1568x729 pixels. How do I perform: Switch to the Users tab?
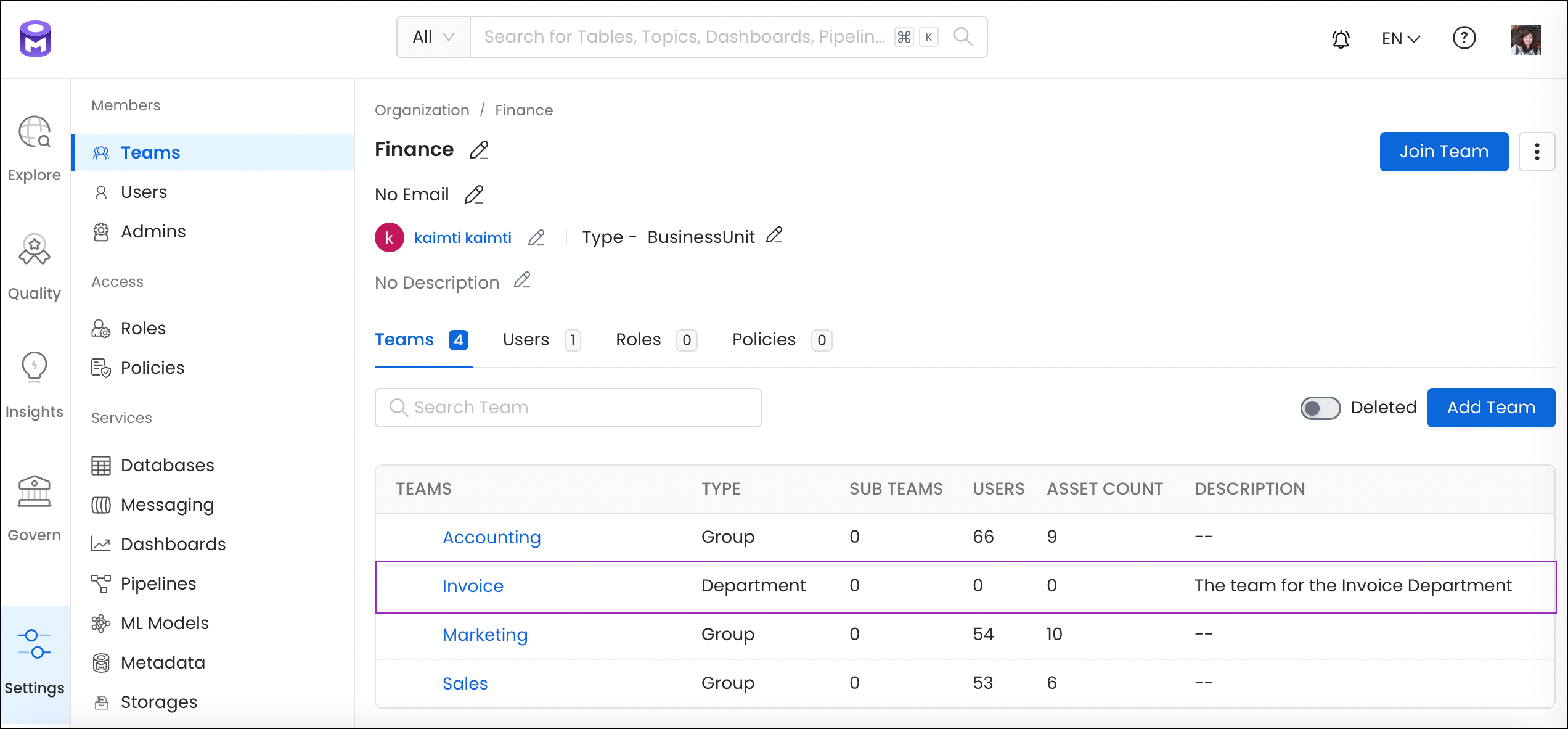pos(541,340)
